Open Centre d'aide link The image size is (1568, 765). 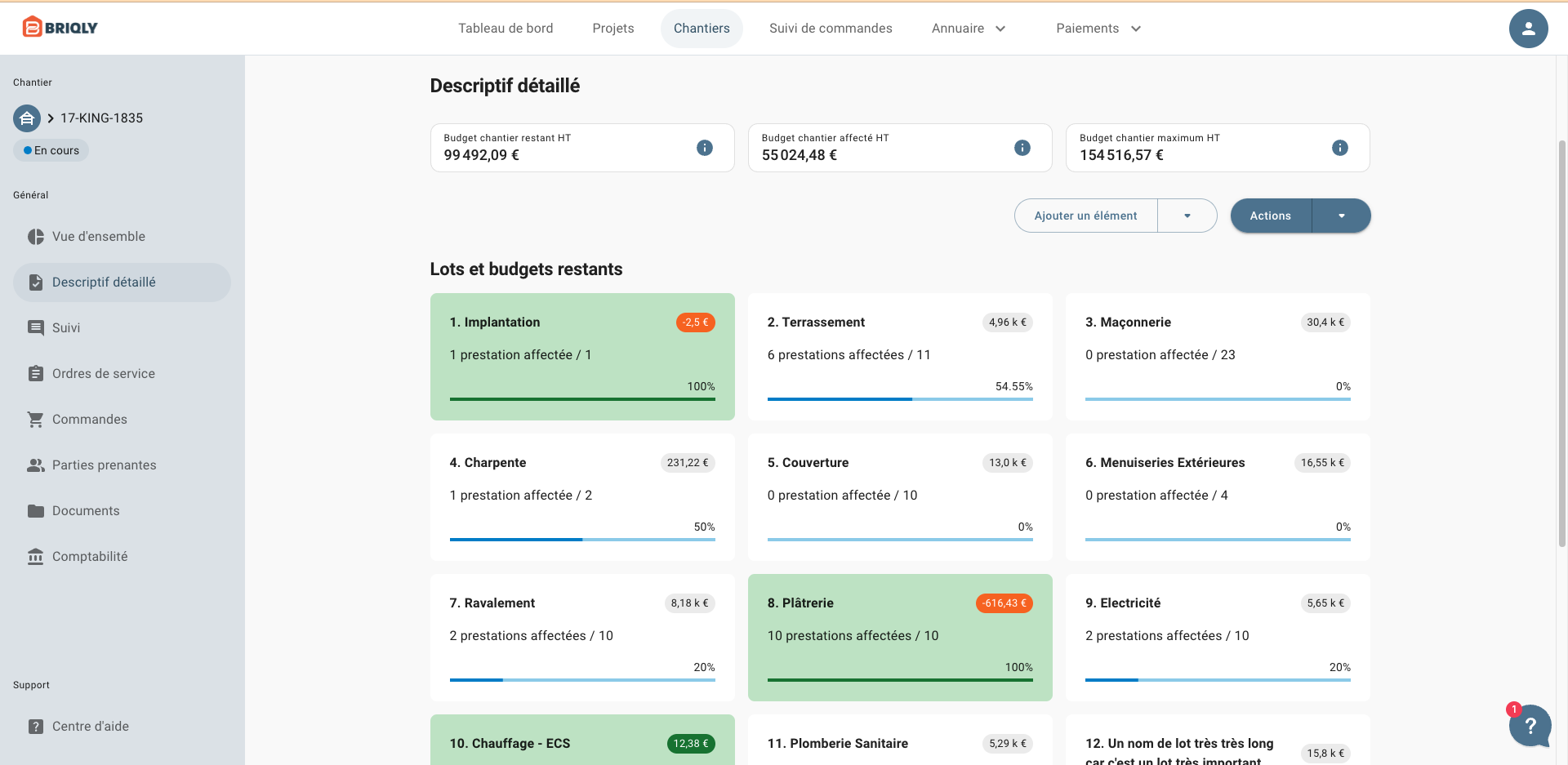point(122,727)
